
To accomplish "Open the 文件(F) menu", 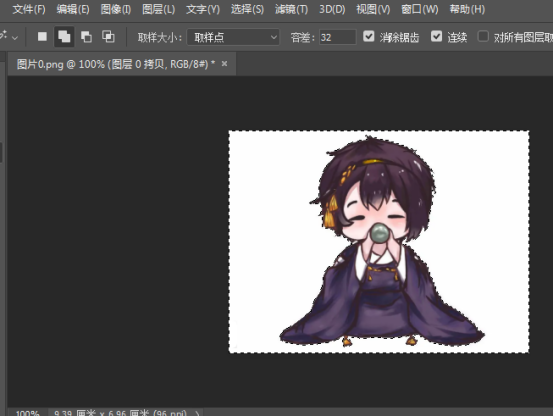I will click(29, 9).
